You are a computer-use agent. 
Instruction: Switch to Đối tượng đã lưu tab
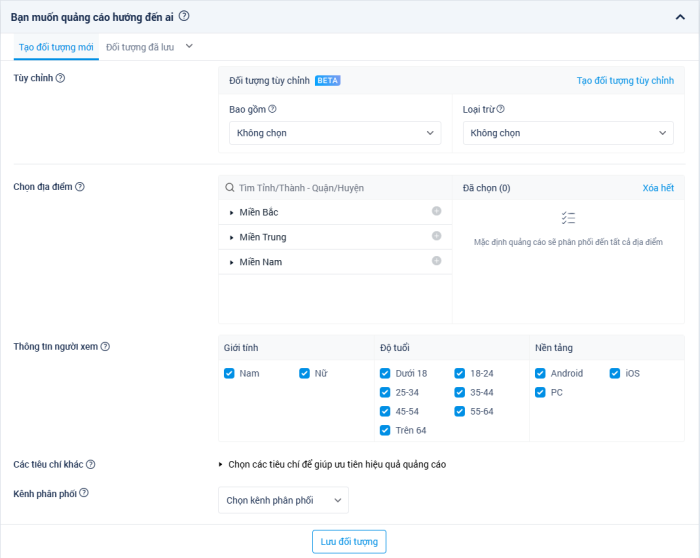pyautogui.click(x=141, y=47)
